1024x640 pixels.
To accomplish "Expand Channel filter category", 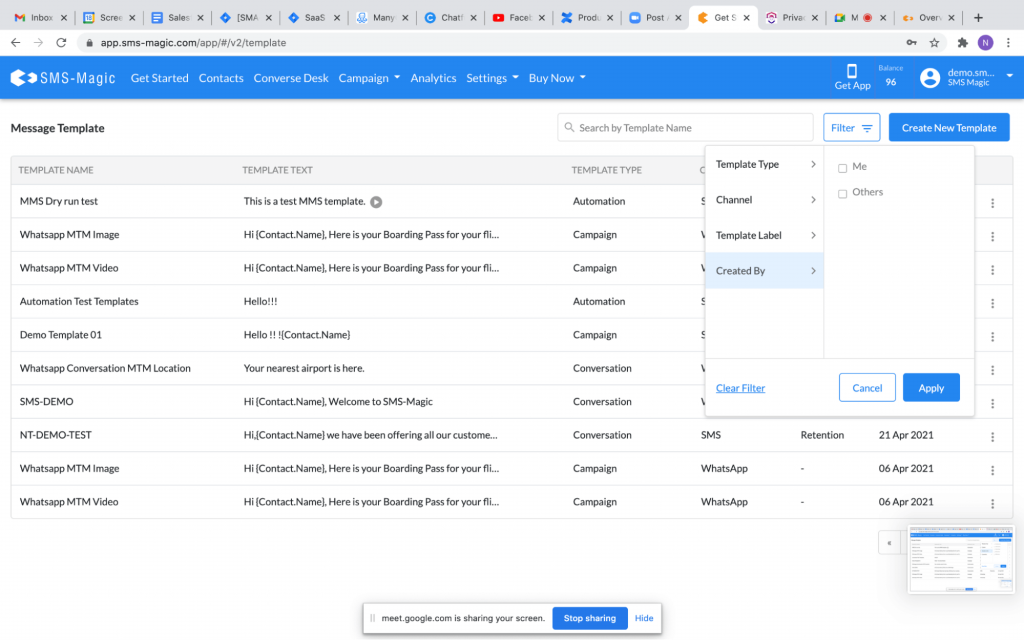I will point(764,200).
